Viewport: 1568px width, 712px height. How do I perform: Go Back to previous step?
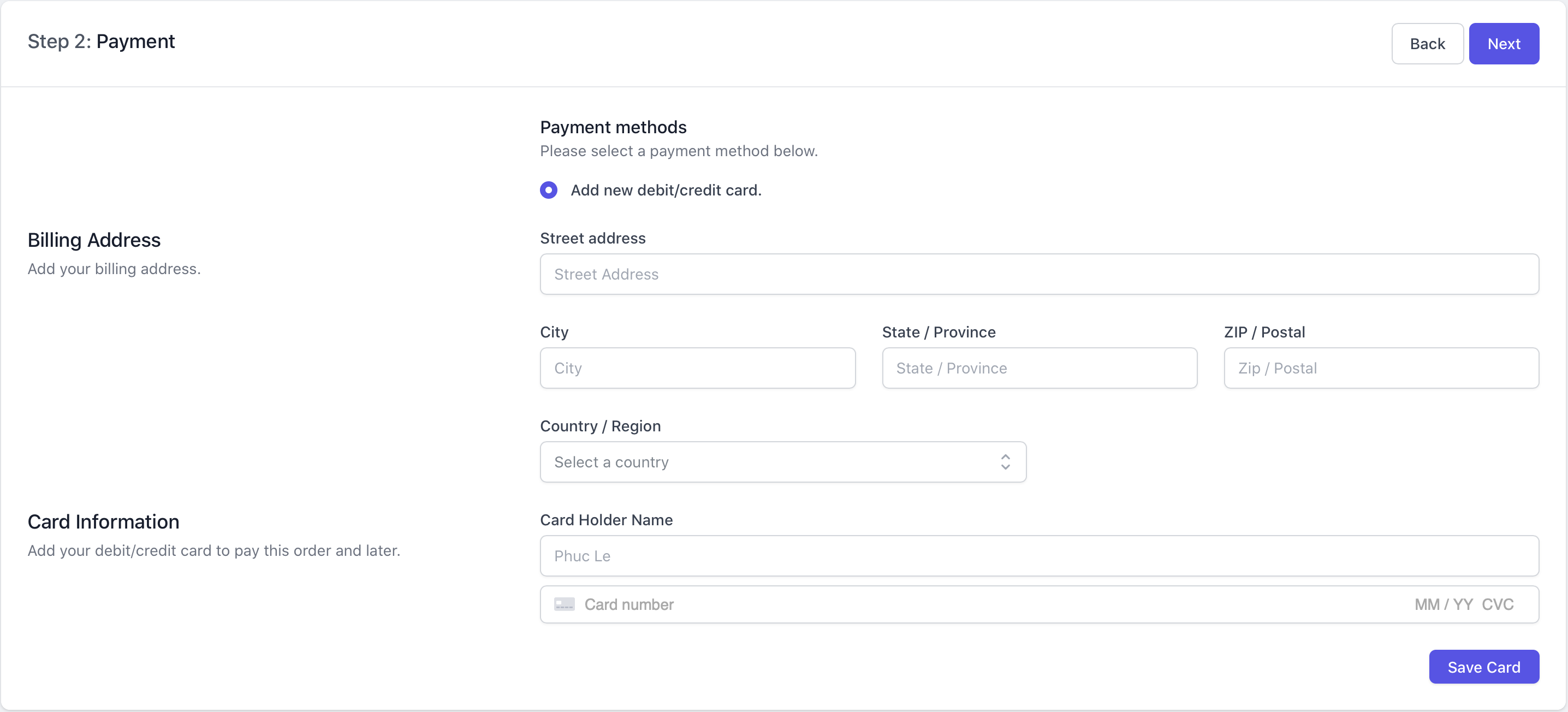click(1427, 44)
